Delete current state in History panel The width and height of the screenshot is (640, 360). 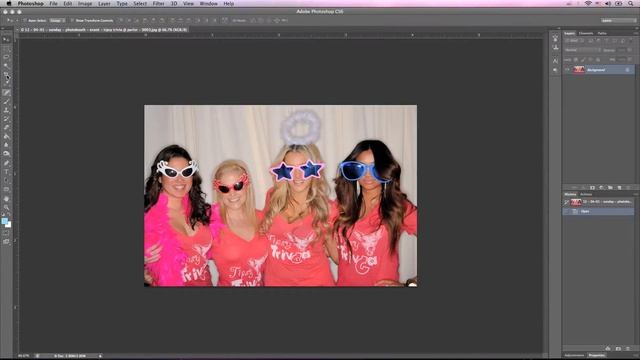628,349
